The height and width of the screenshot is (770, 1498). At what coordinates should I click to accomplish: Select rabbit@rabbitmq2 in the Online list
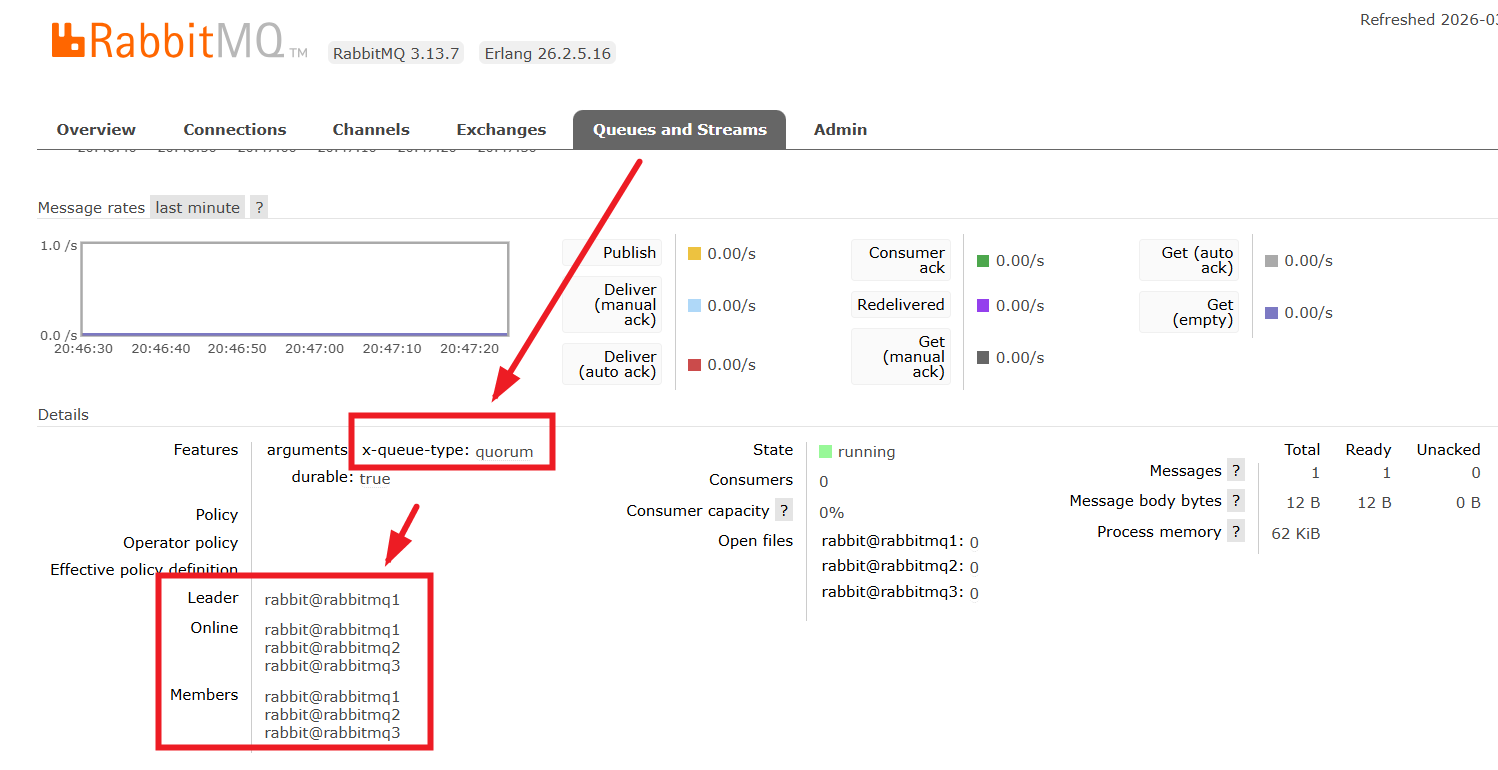click(332, 647)
